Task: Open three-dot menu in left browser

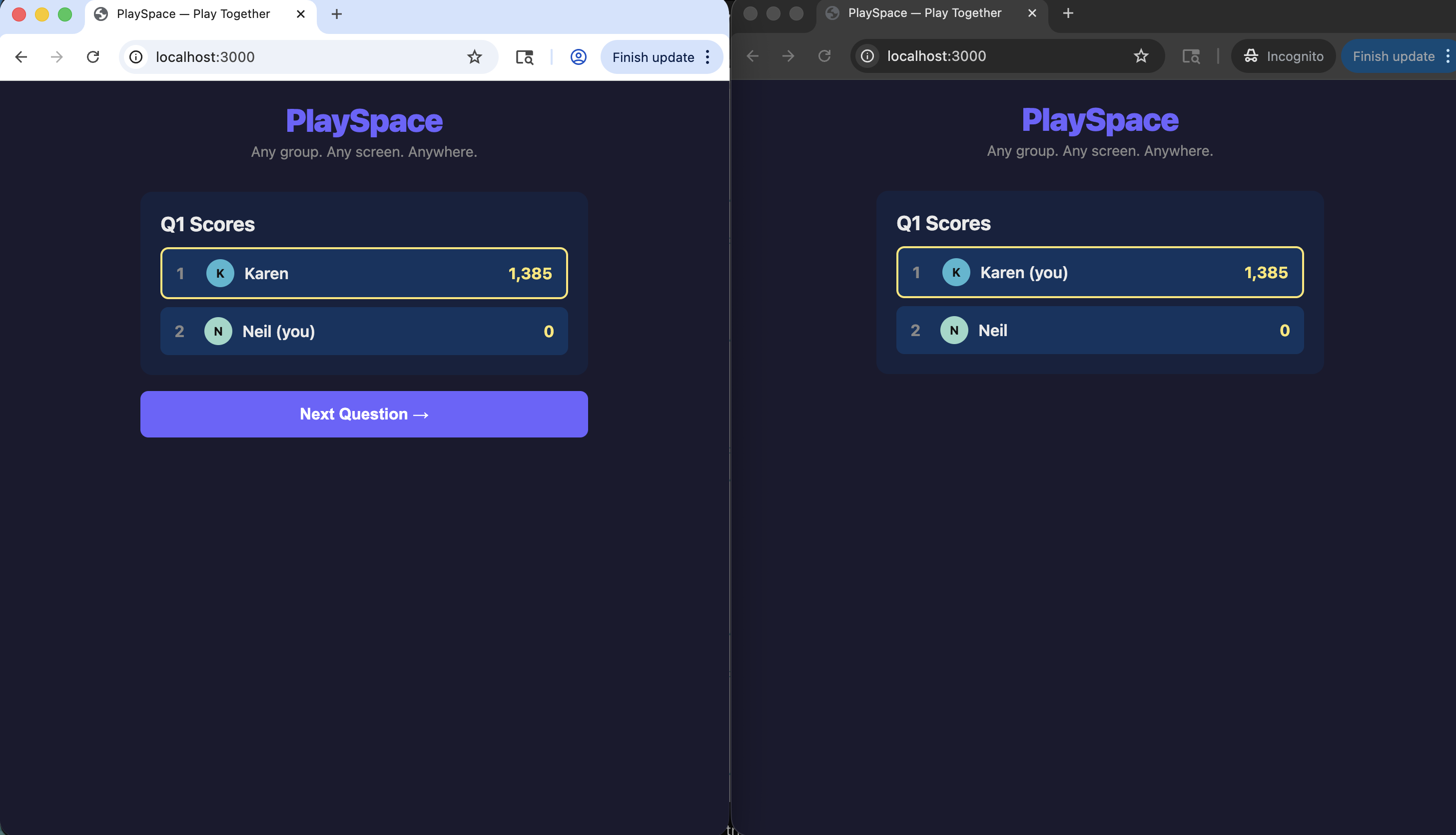Action: [708, 57]
